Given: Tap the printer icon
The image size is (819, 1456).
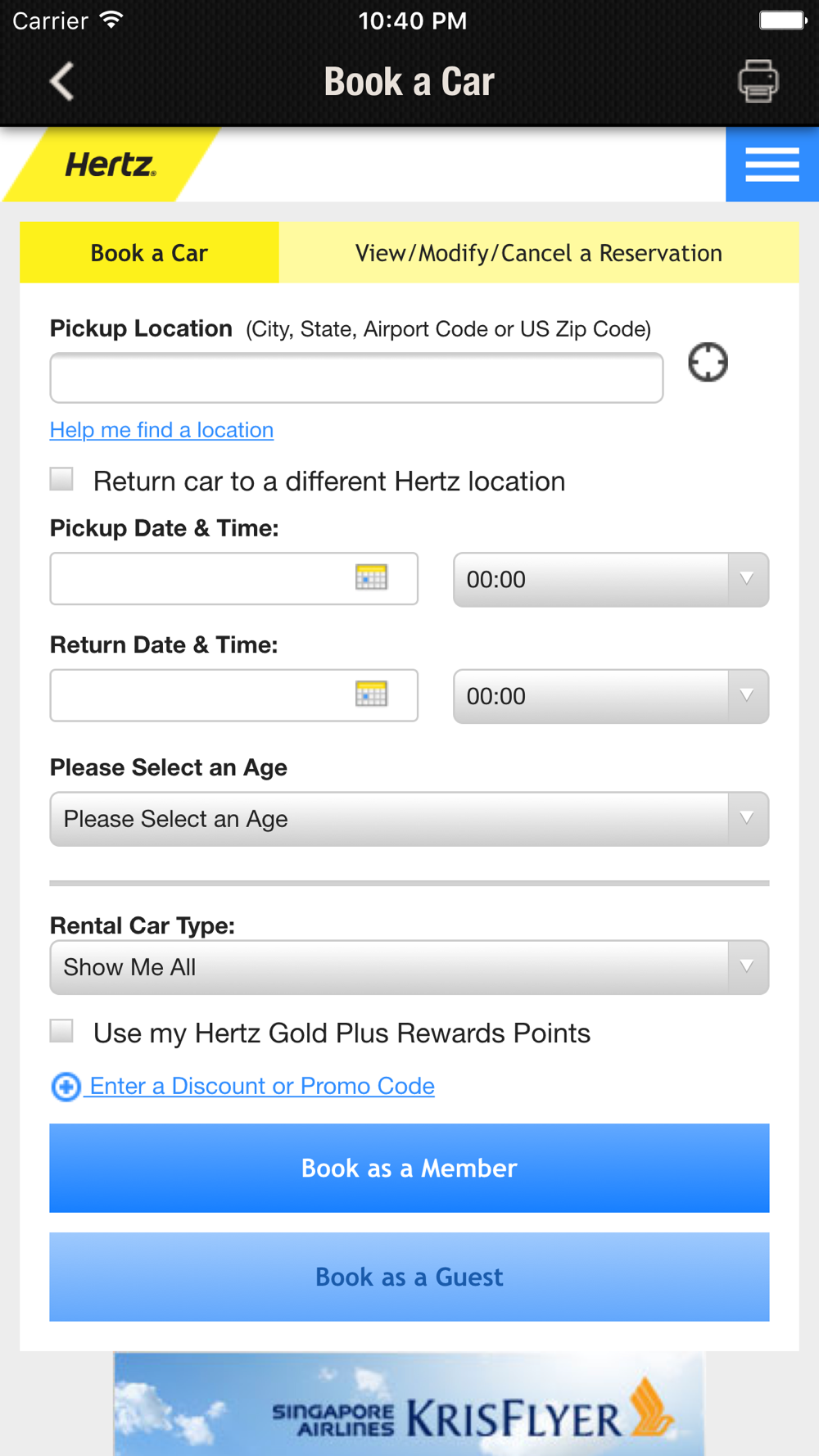Looking at the screenshot, I should click(x=758, y=81).
